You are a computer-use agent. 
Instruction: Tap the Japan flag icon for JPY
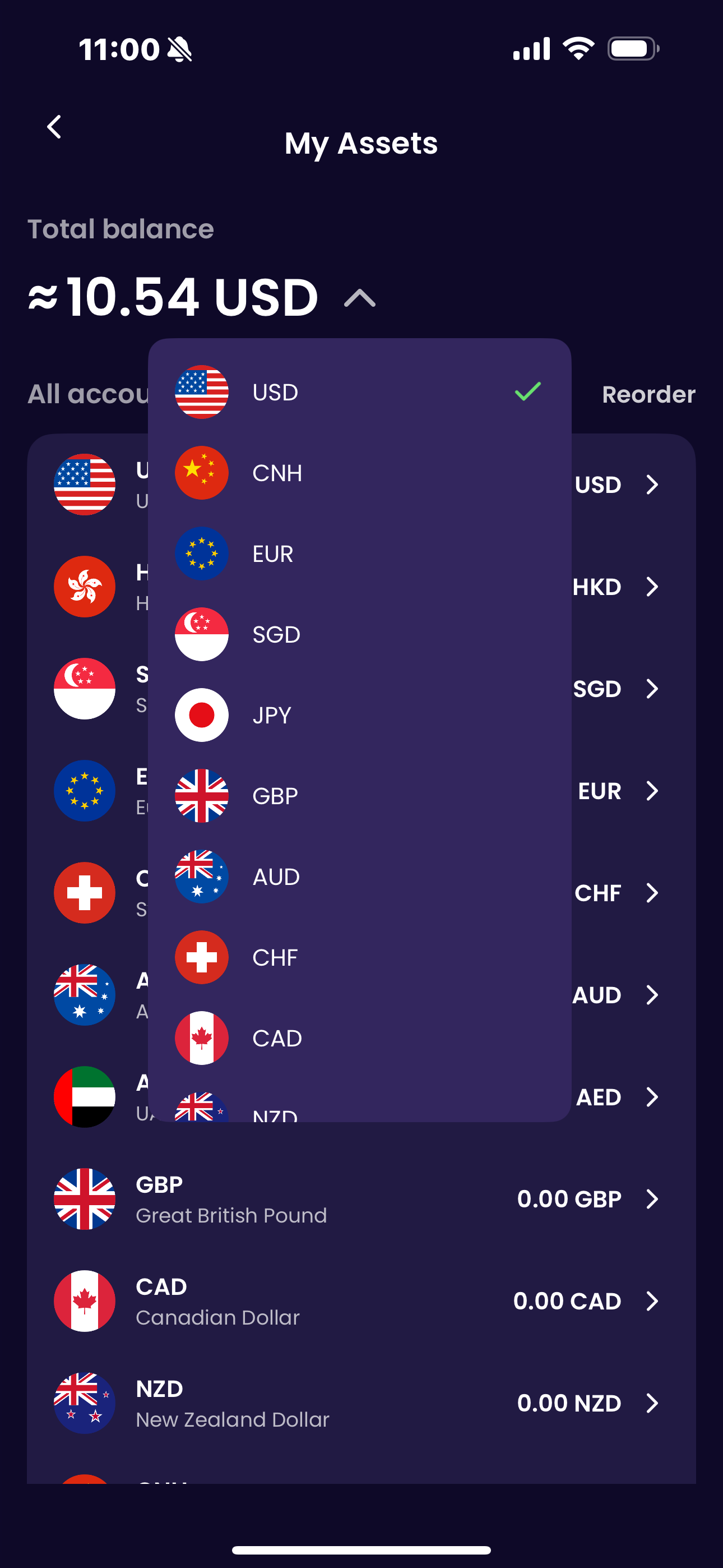(201, 715)
